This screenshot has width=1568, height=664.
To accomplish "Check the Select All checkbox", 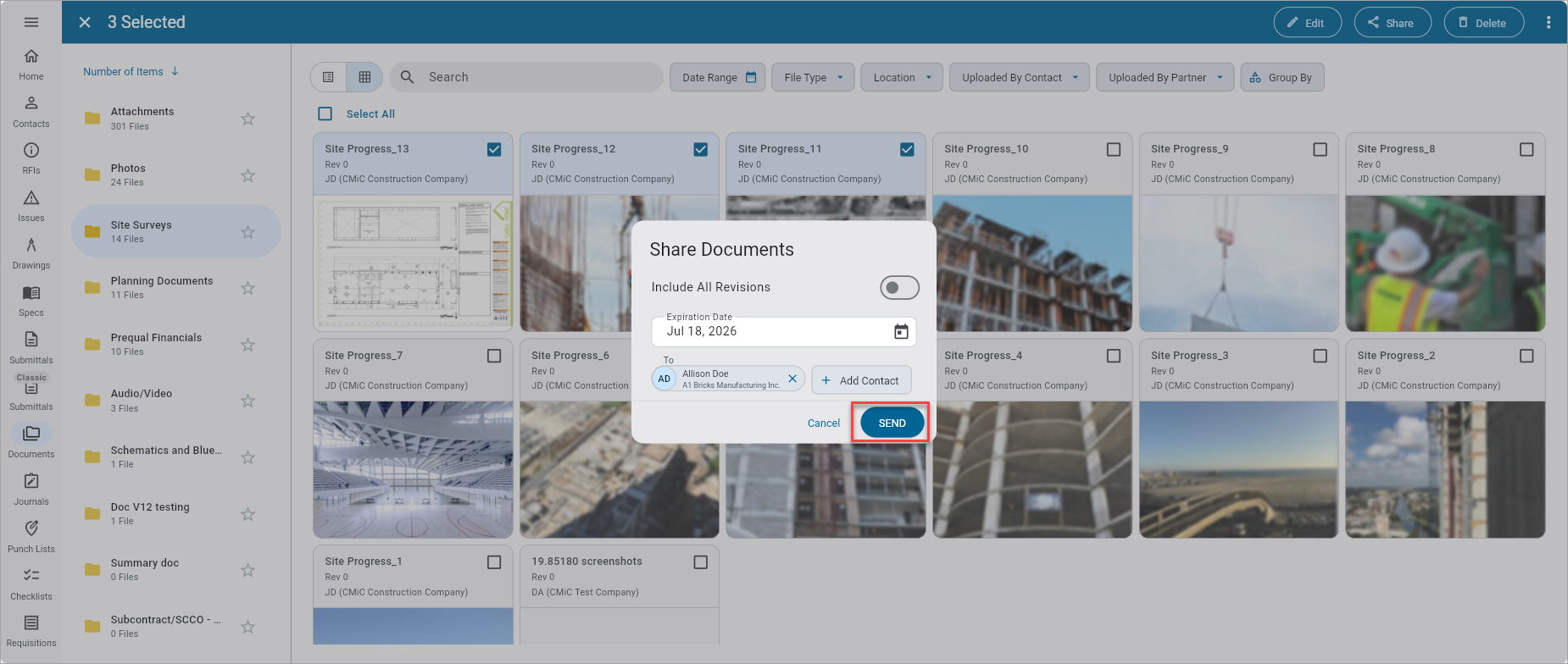I will [325, 113].
